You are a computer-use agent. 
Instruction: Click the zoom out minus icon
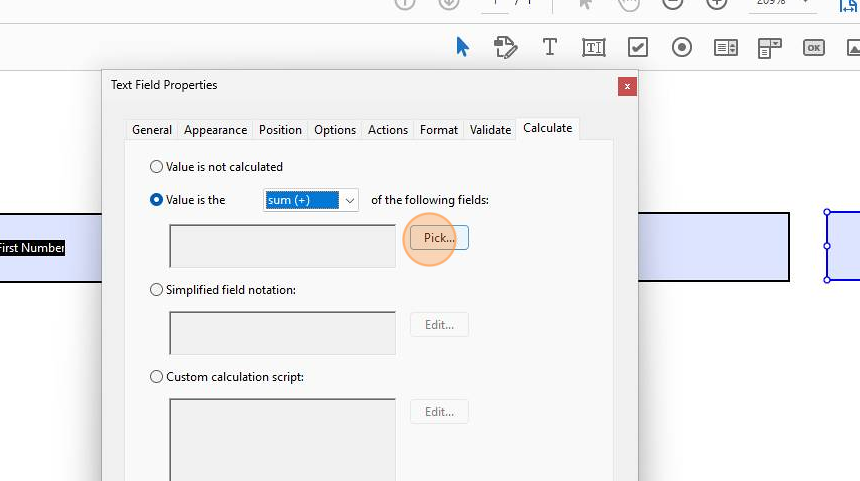coord(672,3)
